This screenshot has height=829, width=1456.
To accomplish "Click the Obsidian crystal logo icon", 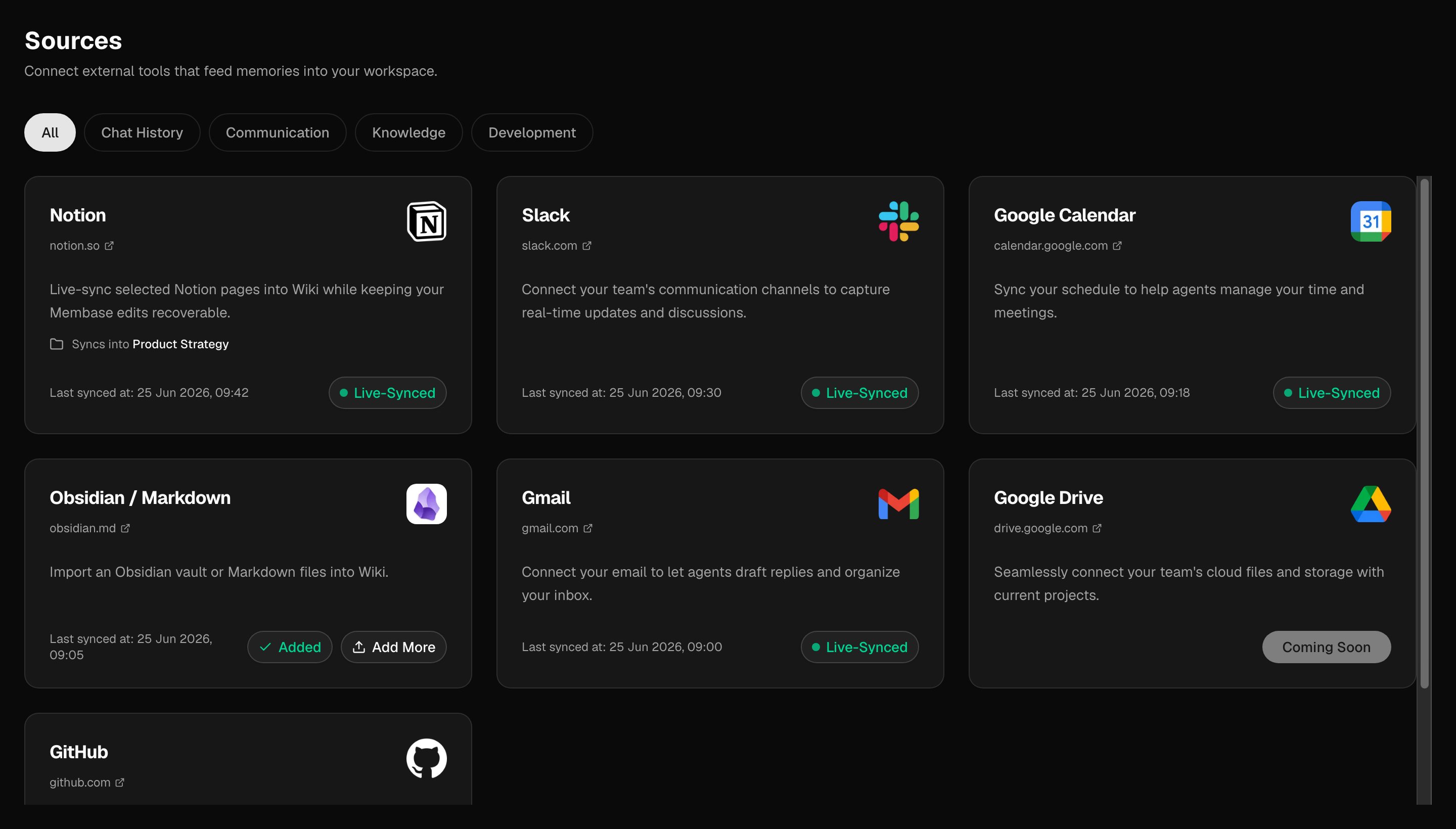I will (x=427, y=504).
